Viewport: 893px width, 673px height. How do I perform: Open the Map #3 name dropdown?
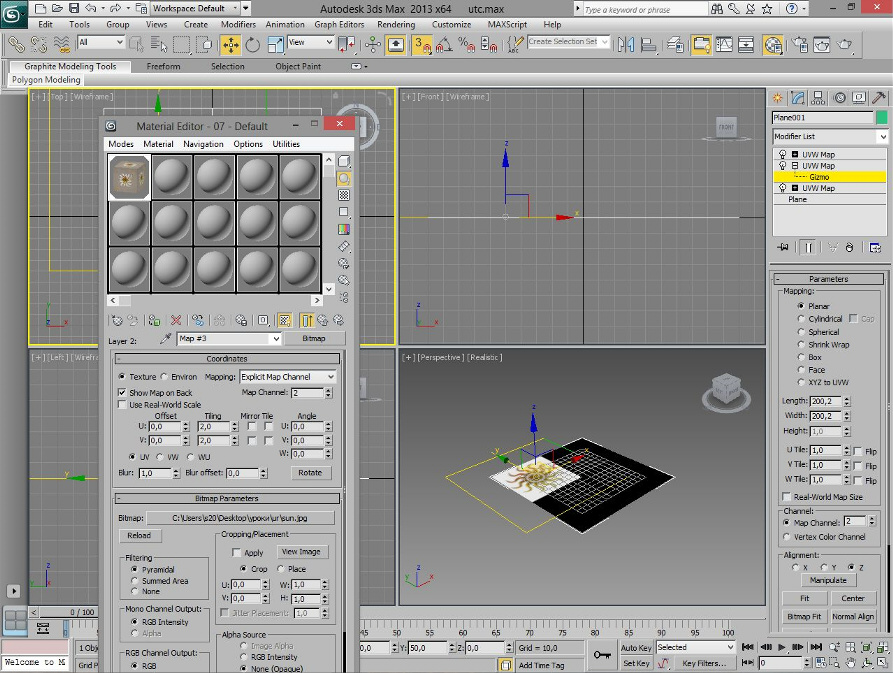(x=229, y=339)
